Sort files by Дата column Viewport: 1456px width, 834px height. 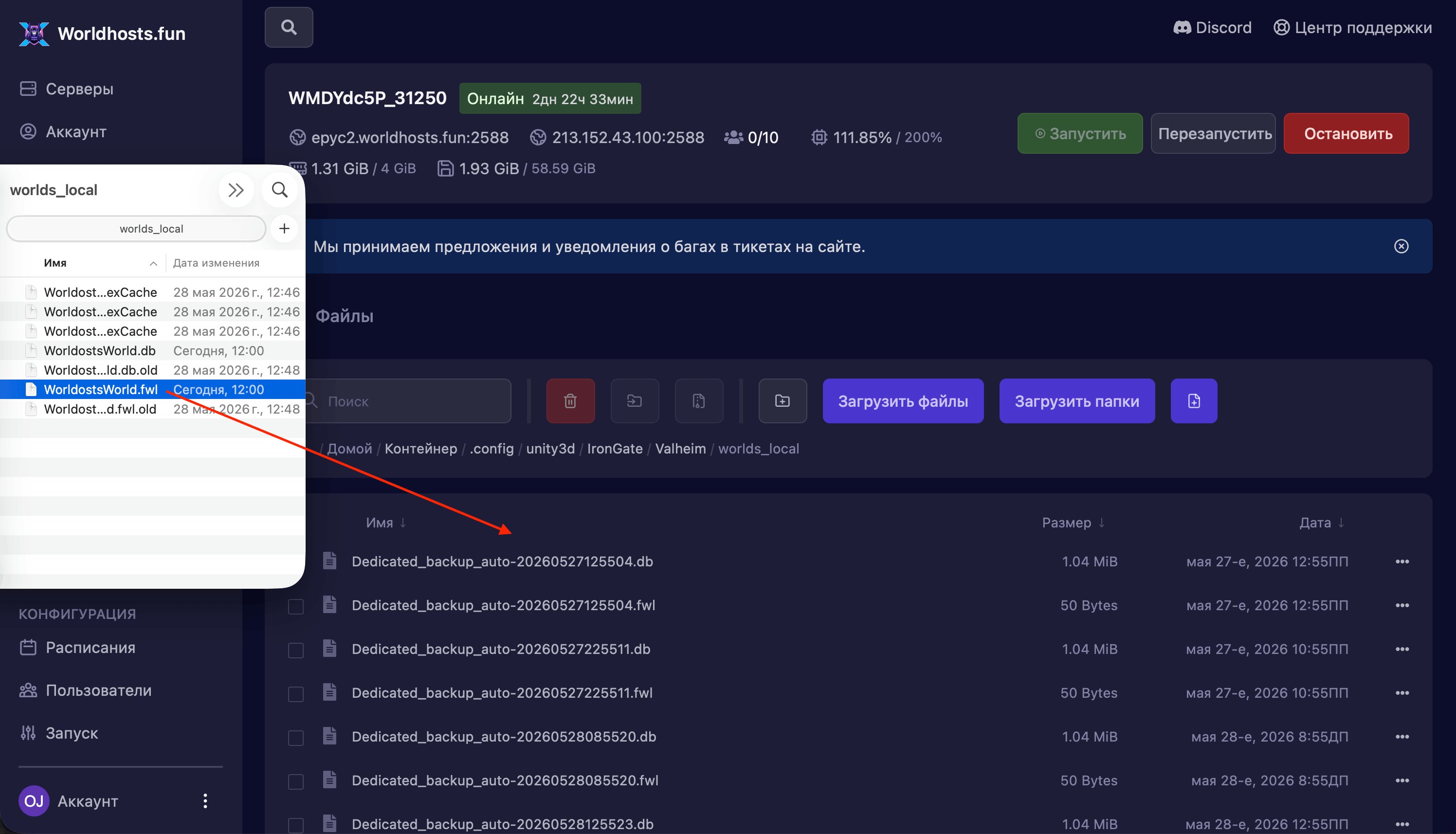click(1322, 523)
